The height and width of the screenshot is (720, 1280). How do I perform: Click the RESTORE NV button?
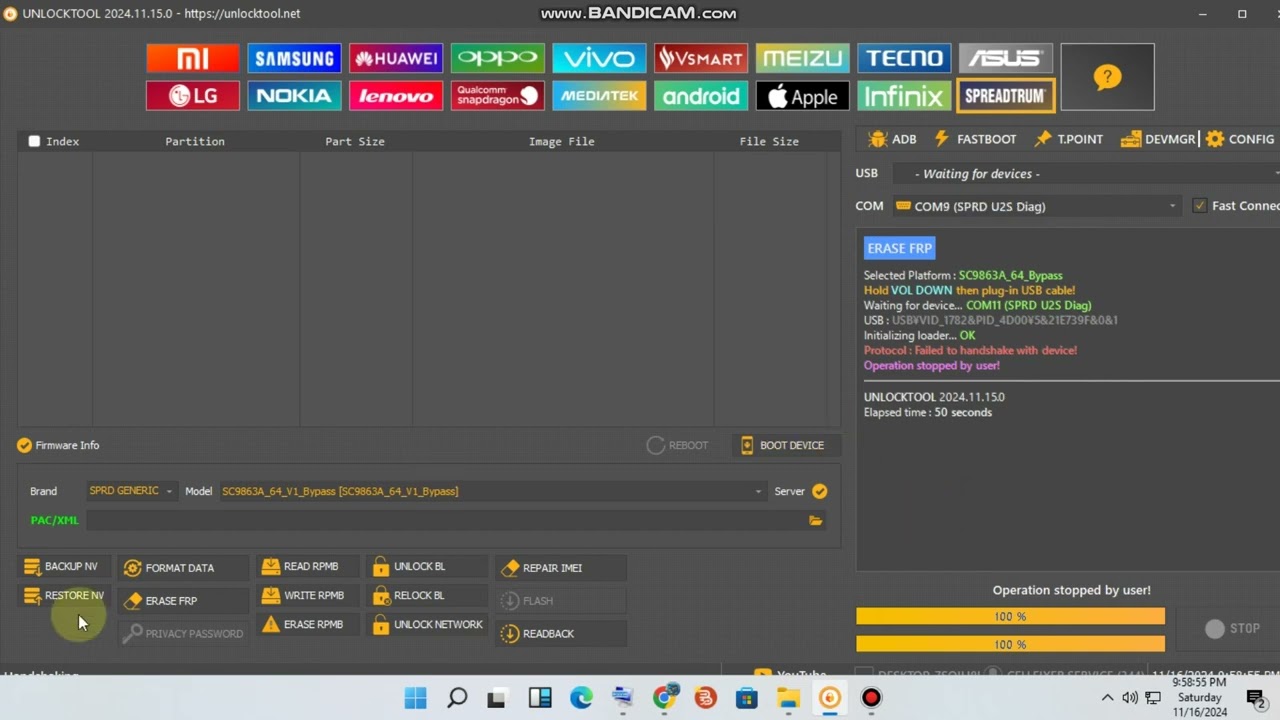(x=64, y=596)
